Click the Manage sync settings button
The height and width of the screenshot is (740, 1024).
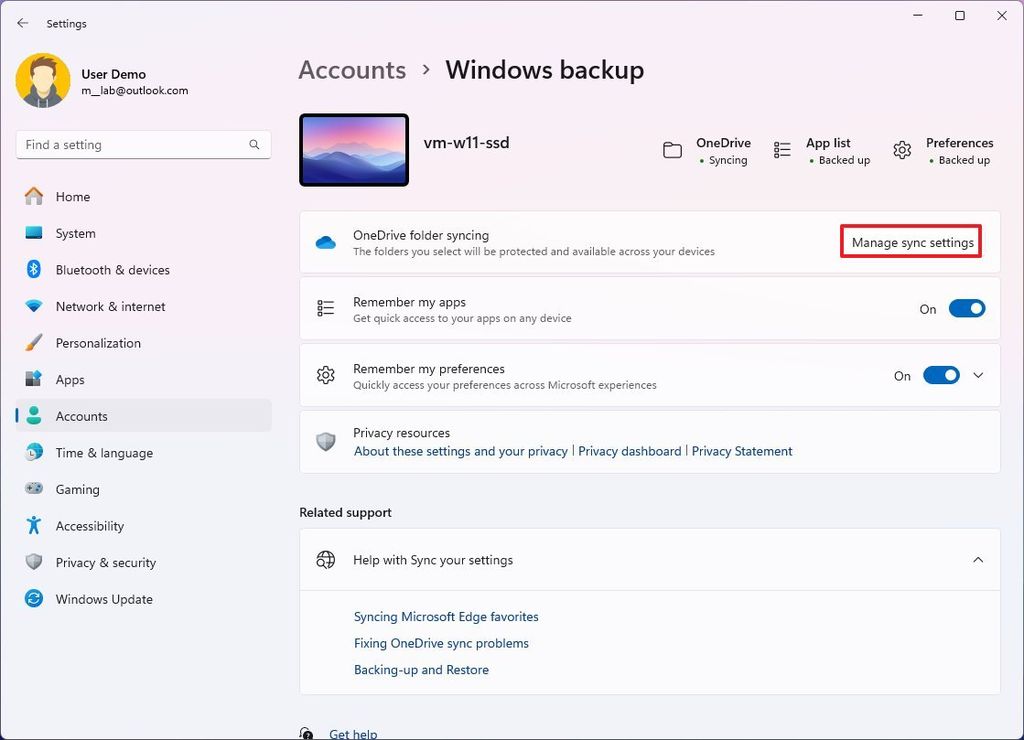point(910,241)
